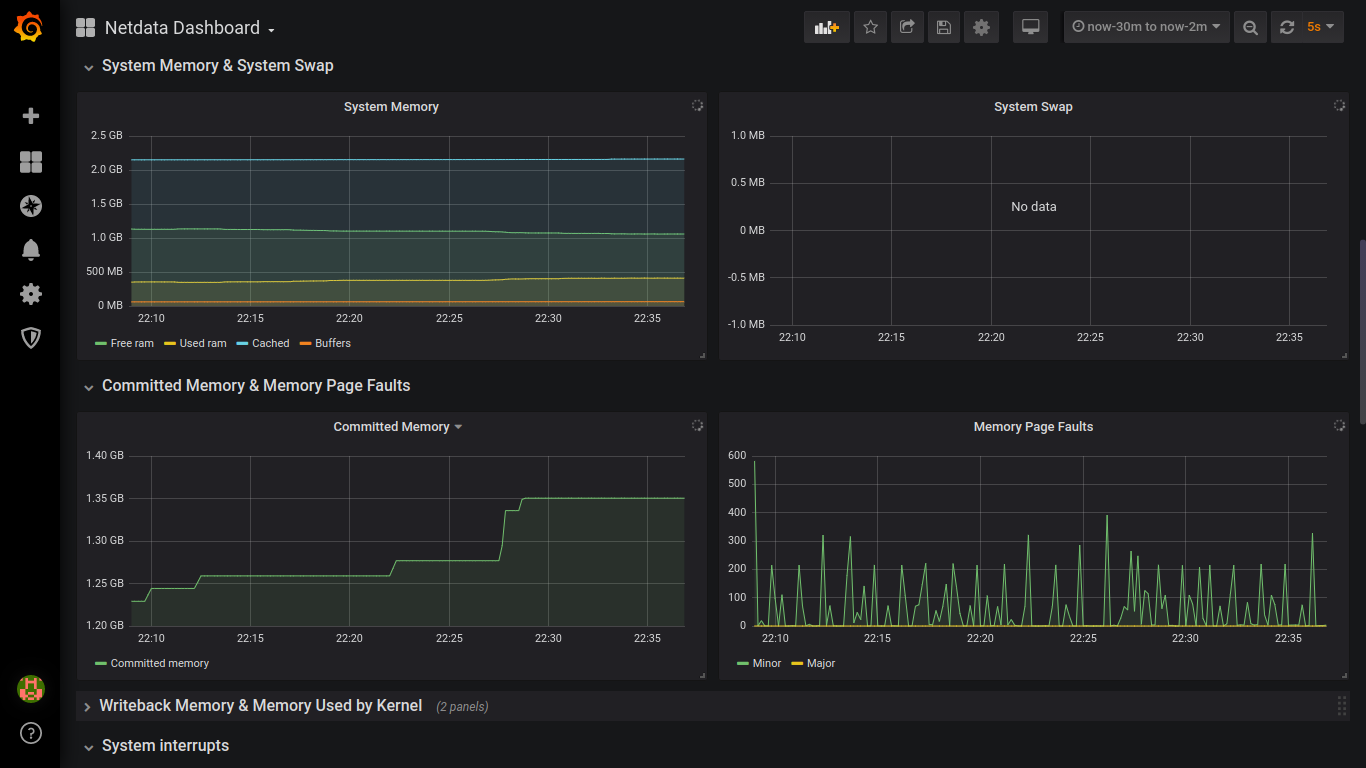Screen dimensions: 1366x768
Task: Save the dashboard
Action: coord(944,28)
